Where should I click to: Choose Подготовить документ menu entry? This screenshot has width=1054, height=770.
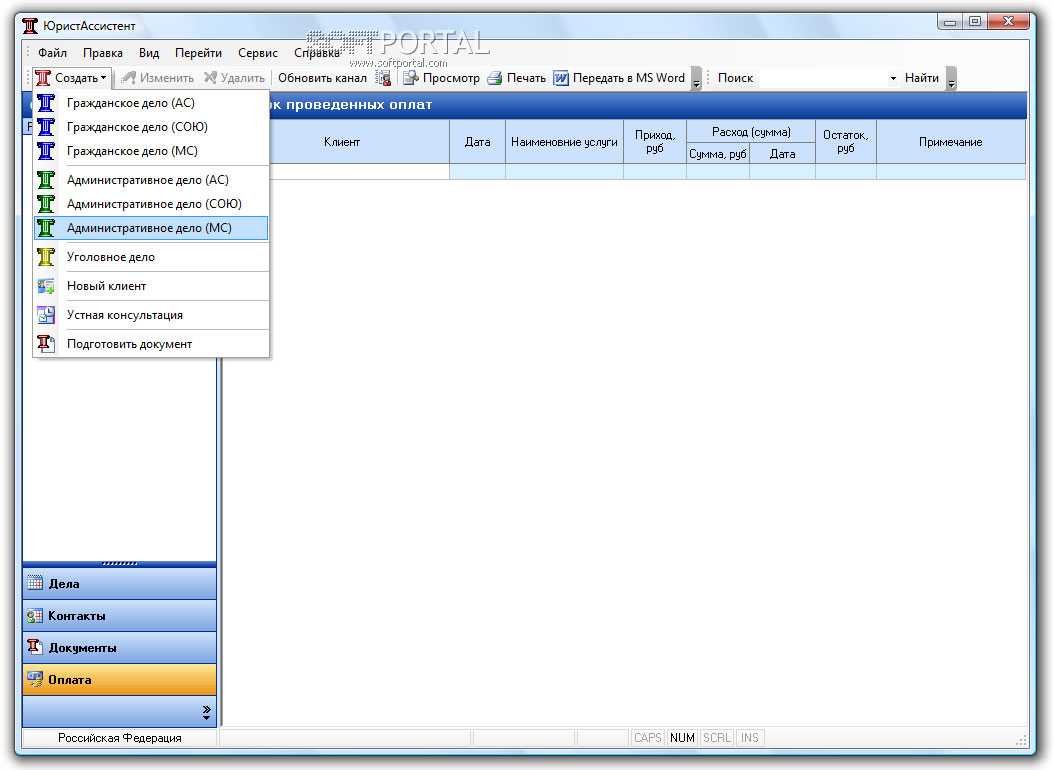pyautogui.click(x=151, y=344)
